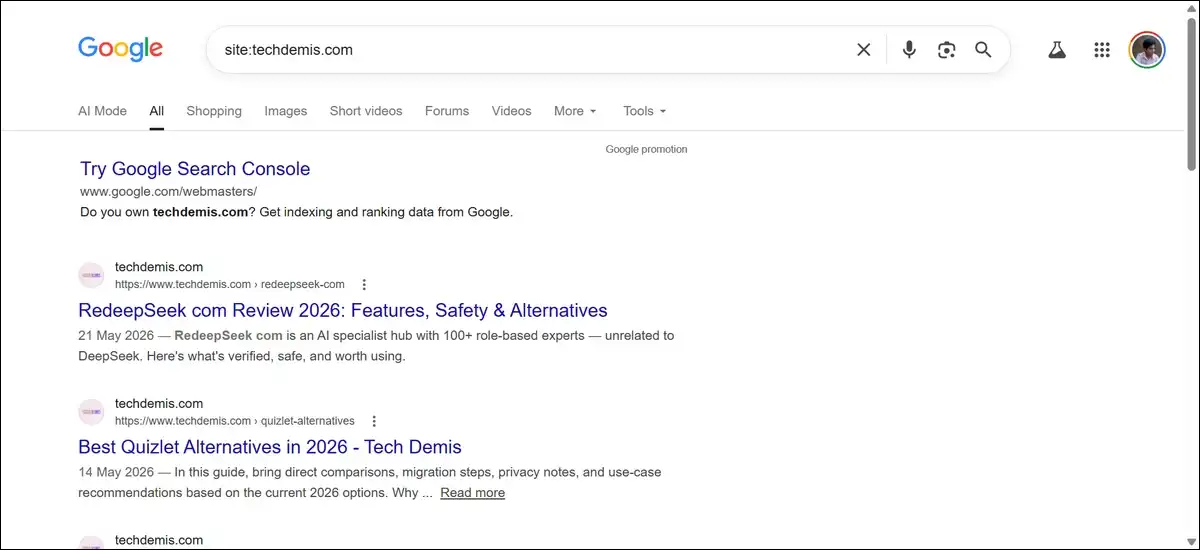
Task: Switch to AI Mode tab
Action: coord(102,111)
